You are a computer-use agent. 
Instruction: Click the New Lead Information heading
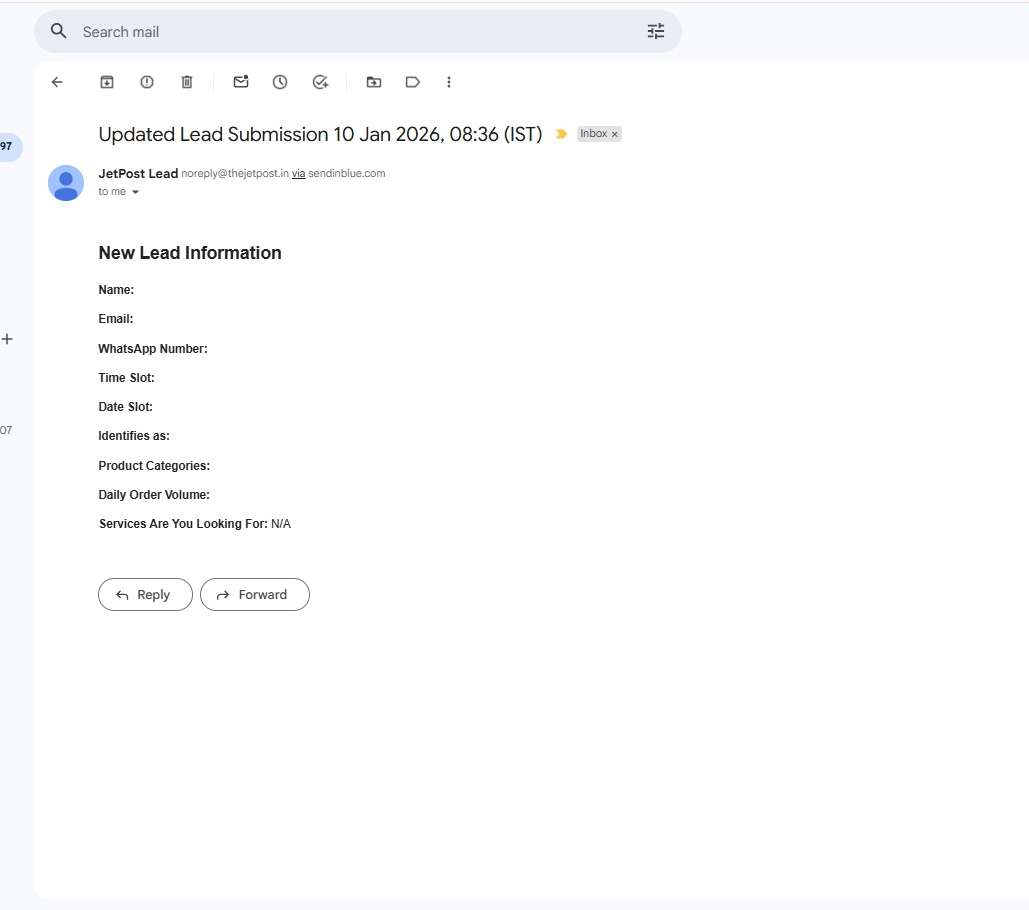point(190,253)
